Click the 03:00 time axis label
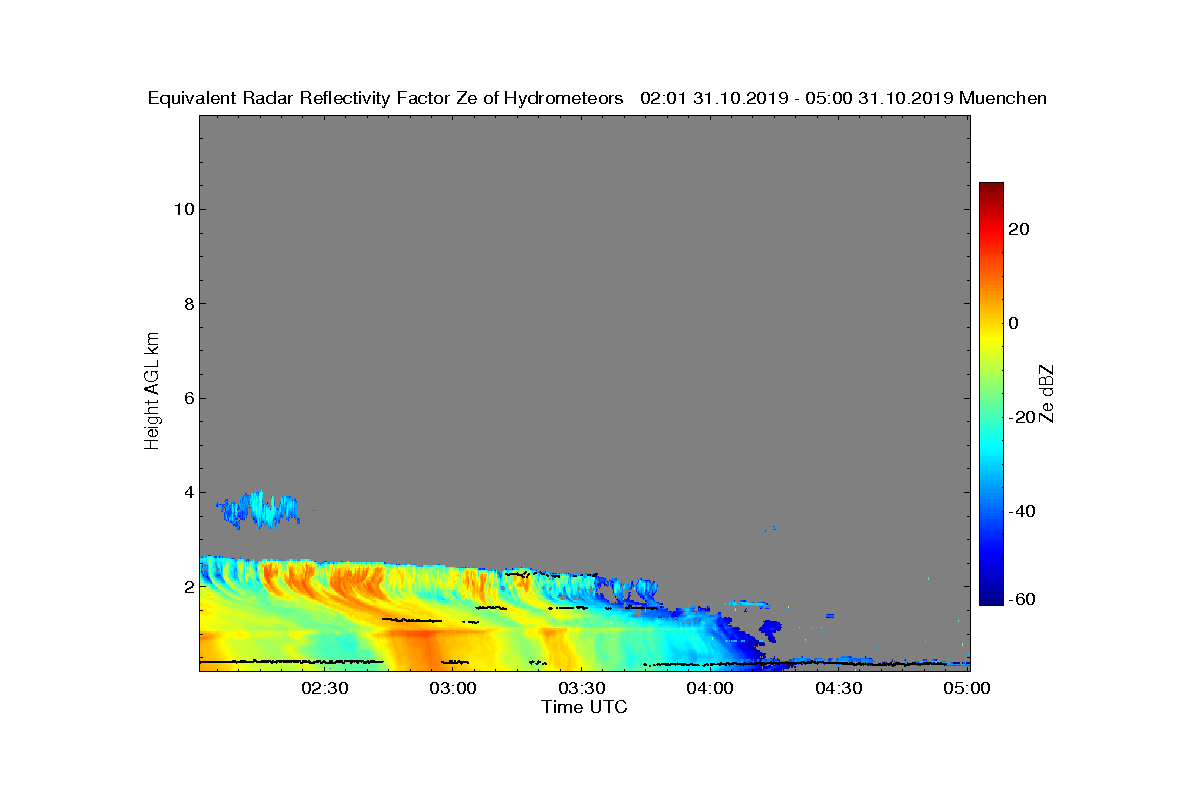This screenshot has width=1200, height=800. coord(453,688)
